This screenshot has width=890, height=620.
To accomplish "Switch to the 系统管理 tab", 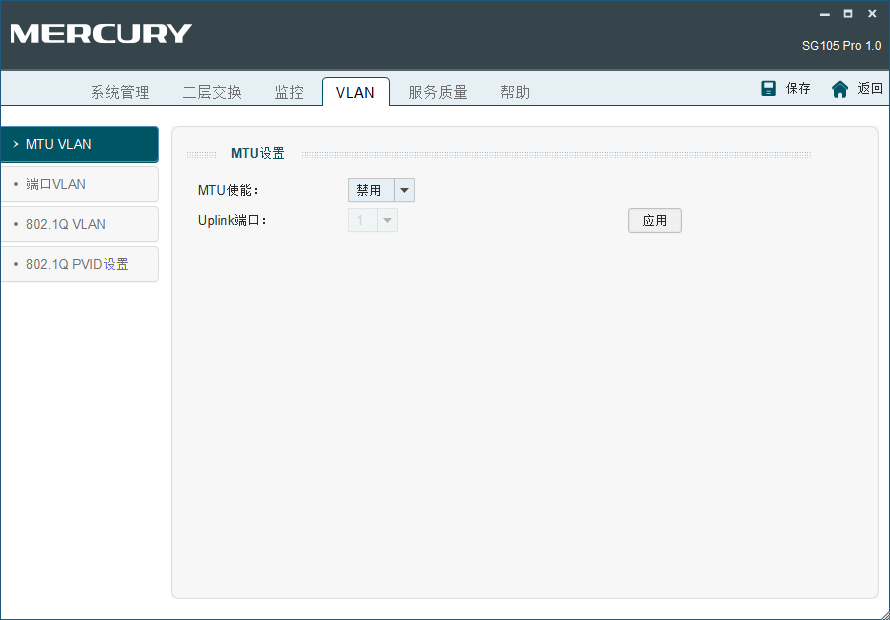I will (x=120, y=92).
